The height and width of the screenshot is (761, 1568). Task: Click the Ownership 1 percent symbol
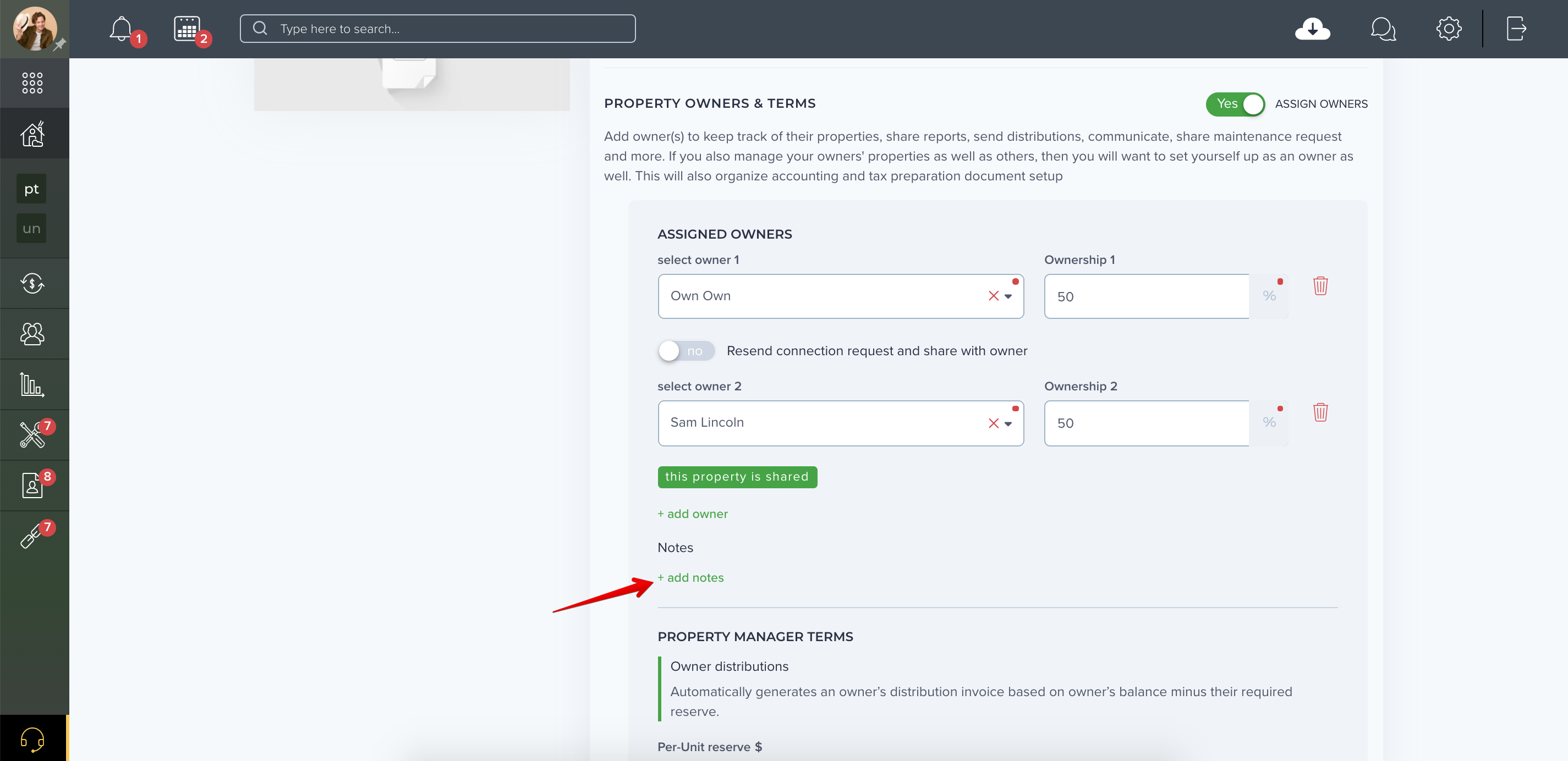[x=1269, y=296]
